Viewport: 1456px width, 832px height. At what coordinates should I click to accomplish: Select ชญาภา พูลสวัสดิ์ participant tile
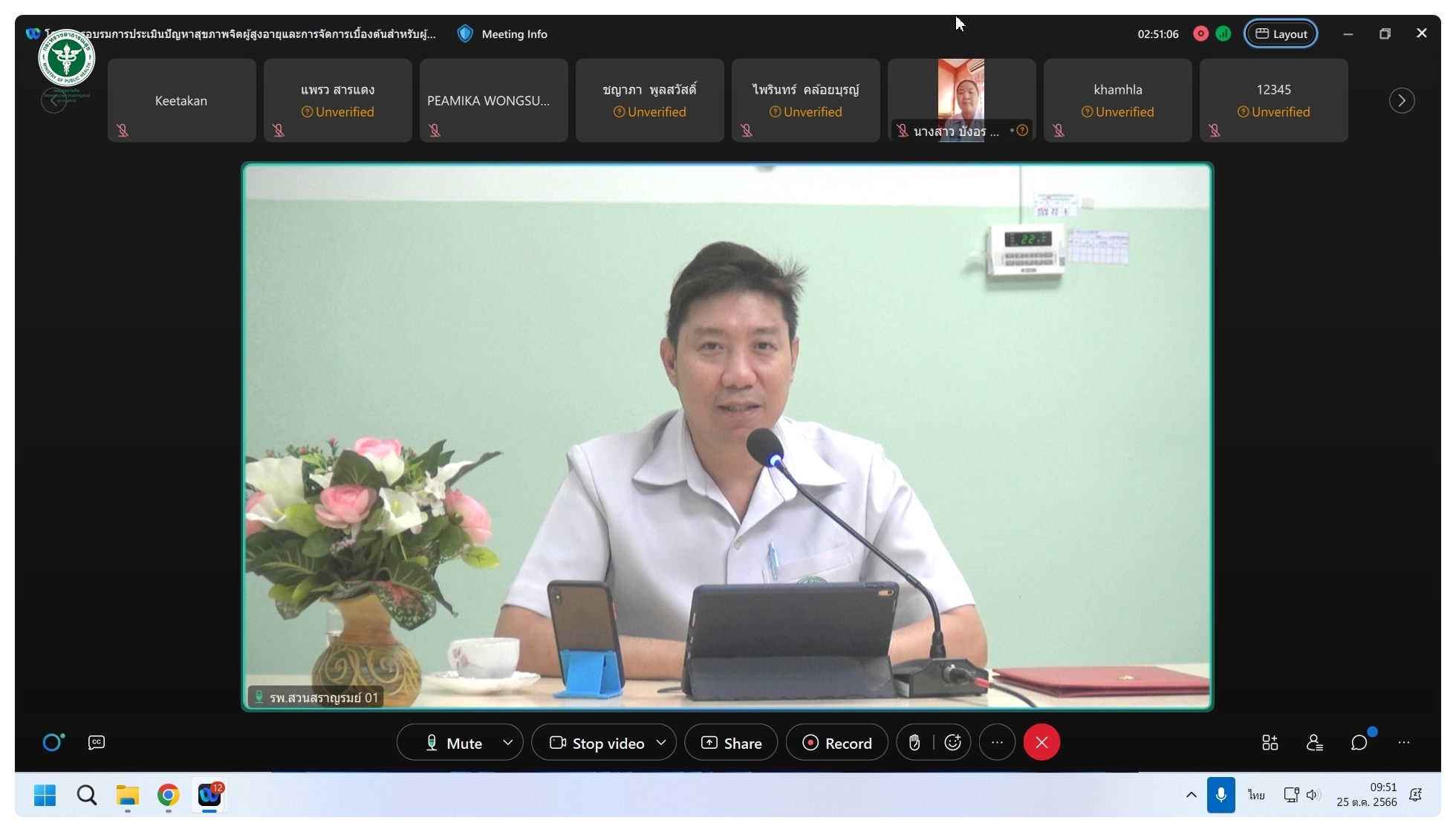[x=650, y=100]
